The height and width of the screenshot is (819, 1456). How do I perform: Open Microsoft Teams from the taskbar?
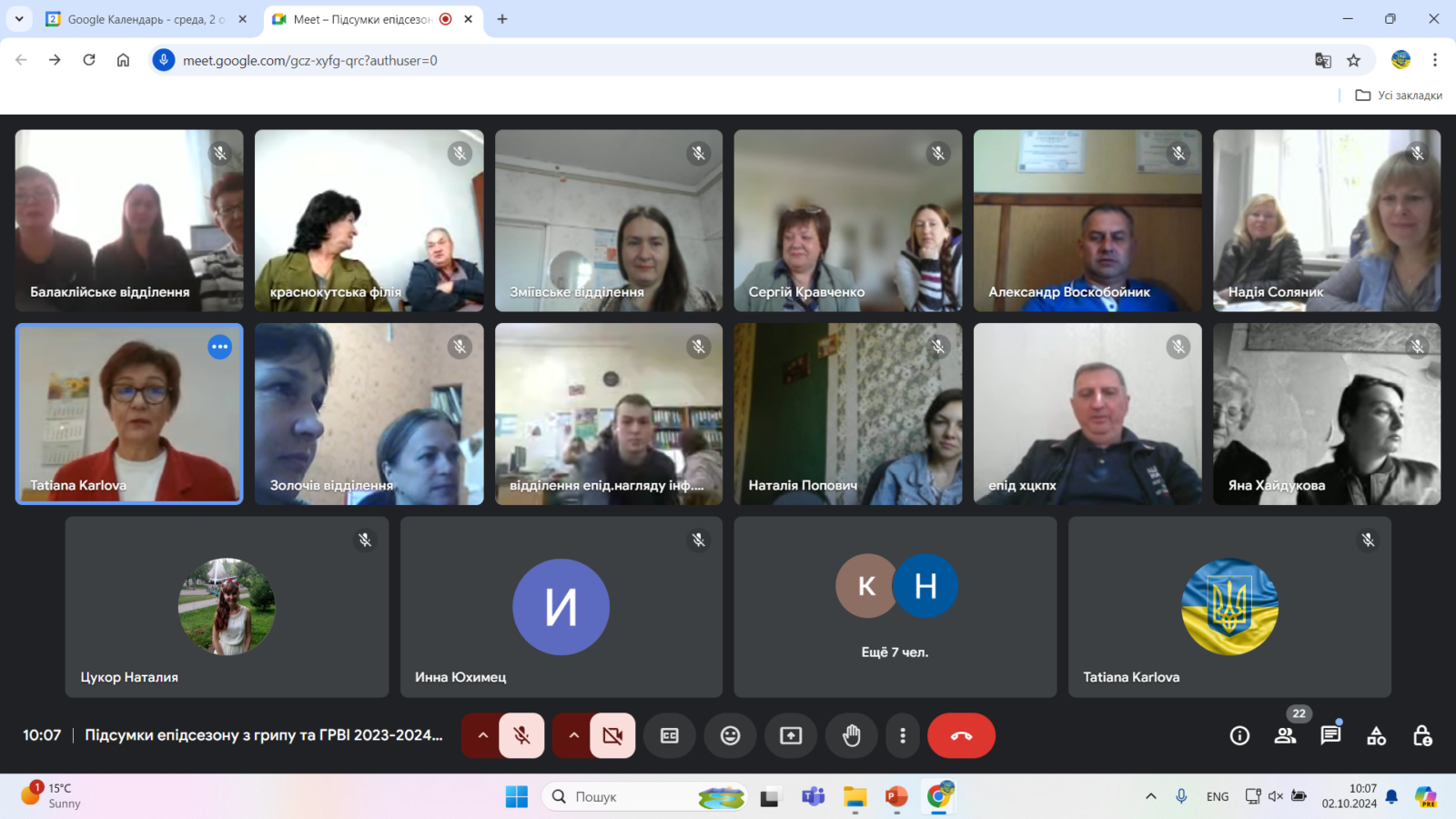(x=813, y=797)
